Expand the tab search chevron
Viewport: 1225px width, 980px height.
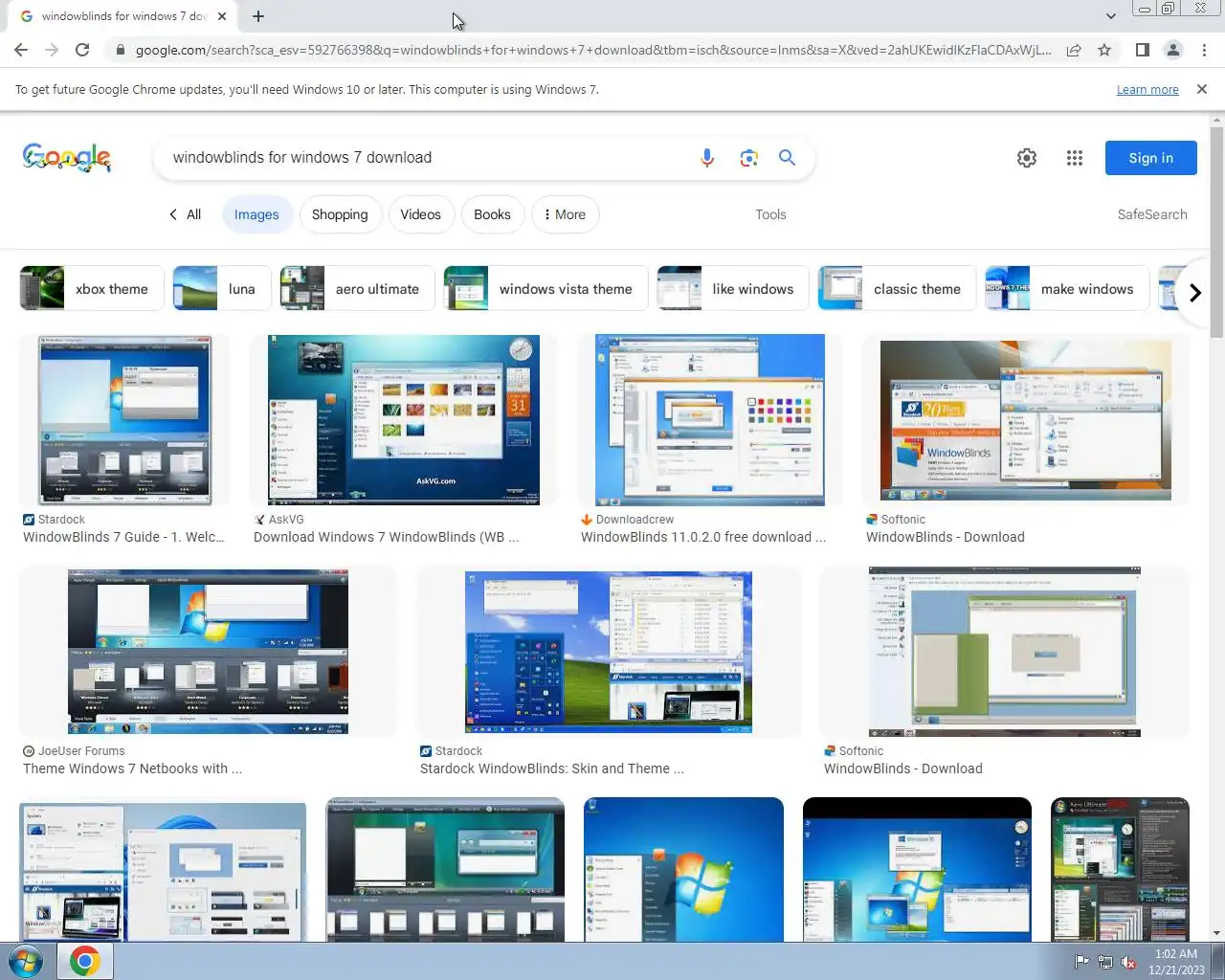[x=1110, y=16]
